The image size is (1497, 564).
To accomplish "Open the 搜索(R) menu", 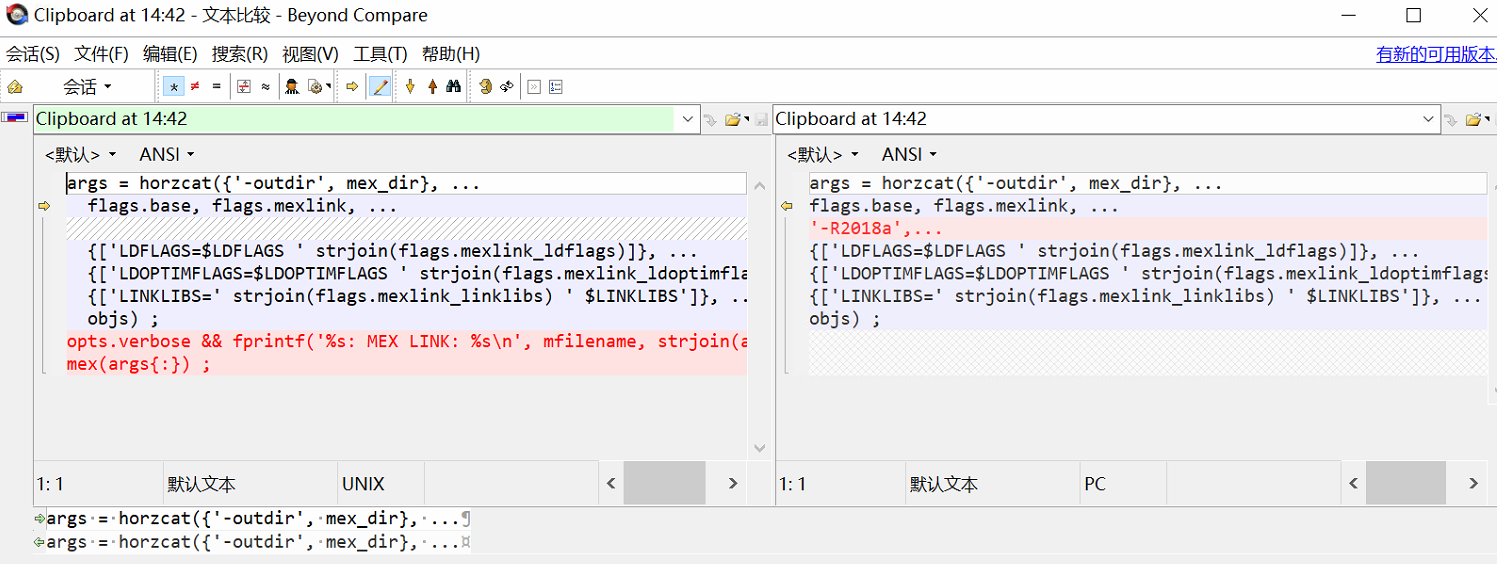I will click(x=240, y=54).
